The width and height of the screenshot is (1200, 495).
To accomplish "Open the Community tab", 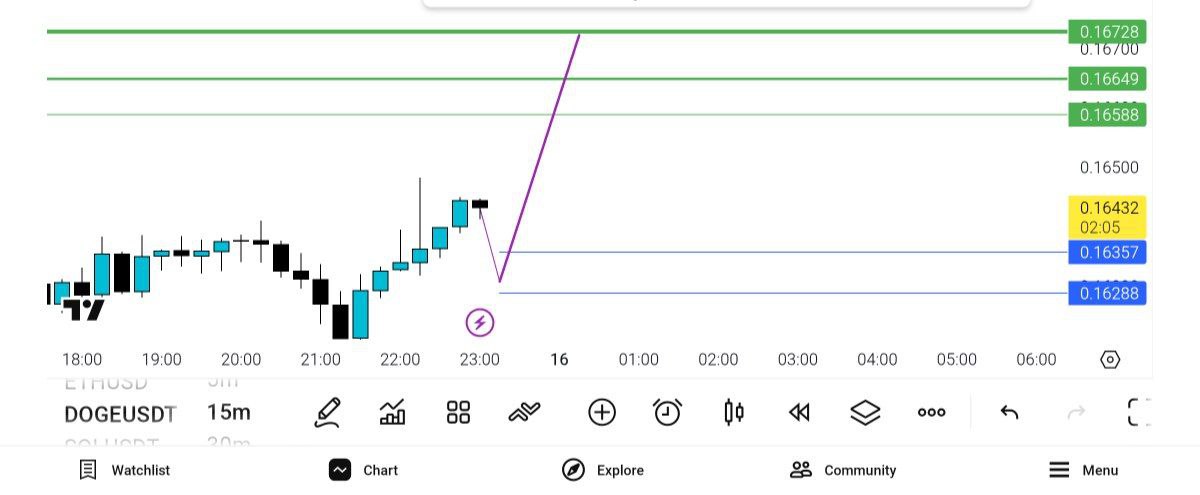I will [x=843, y=470].
